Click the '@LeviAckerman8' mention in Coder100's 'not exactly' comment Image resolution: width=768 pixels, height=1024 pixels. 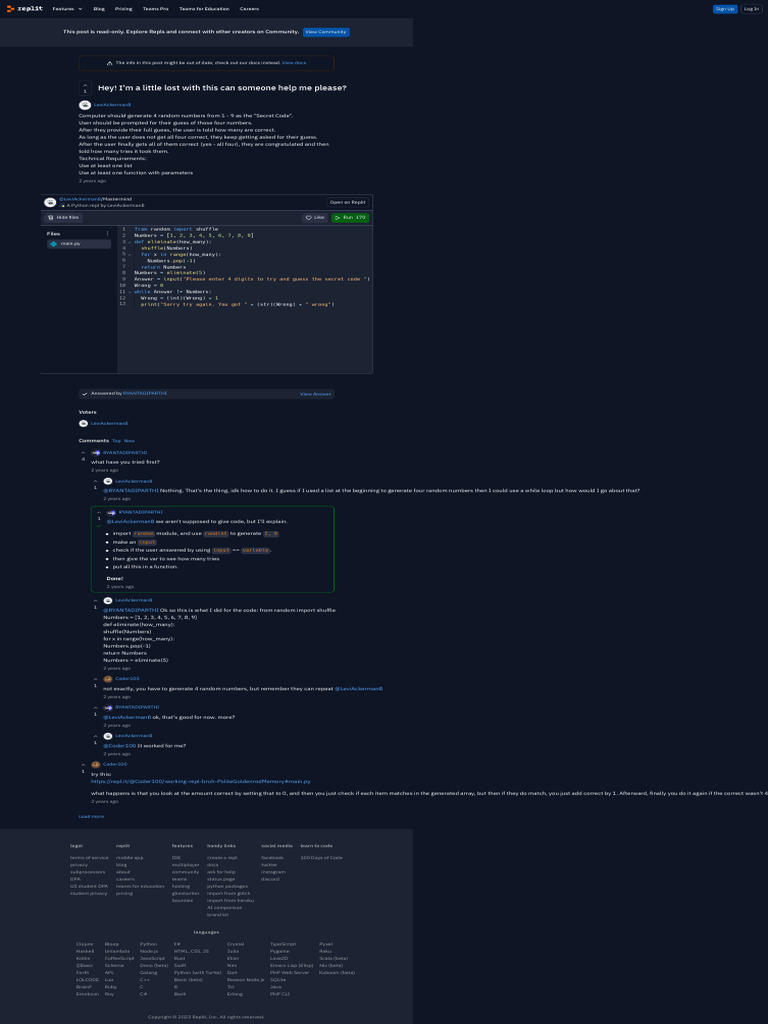point(359,688)
